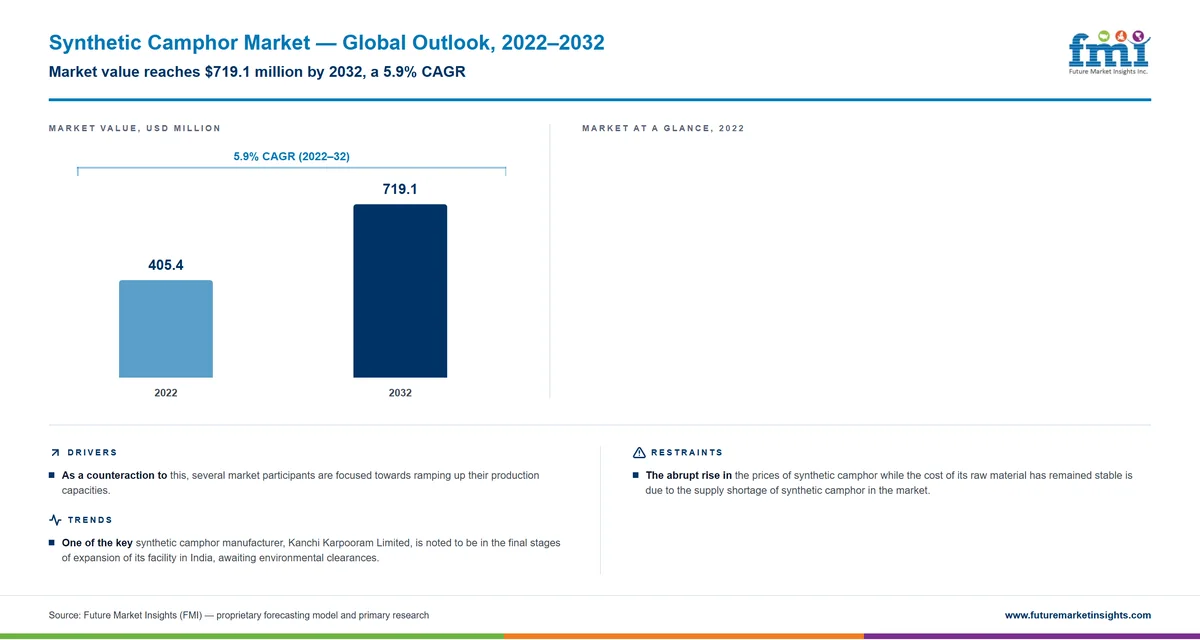
Task: Click the Drivers arrow icon
Action: point(54,453)
